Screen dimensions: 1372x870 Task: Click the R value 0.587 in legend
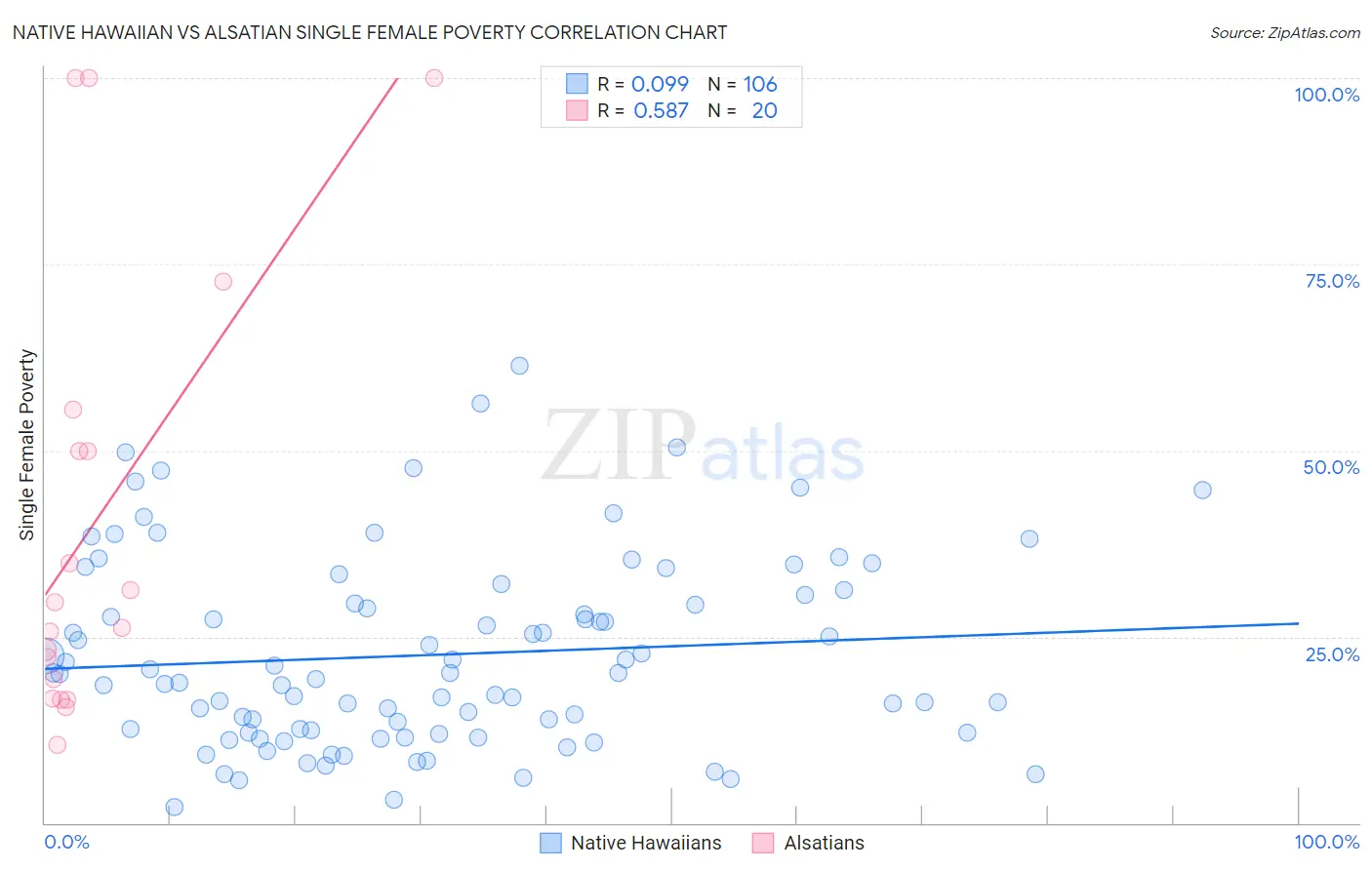click(661, 110)
